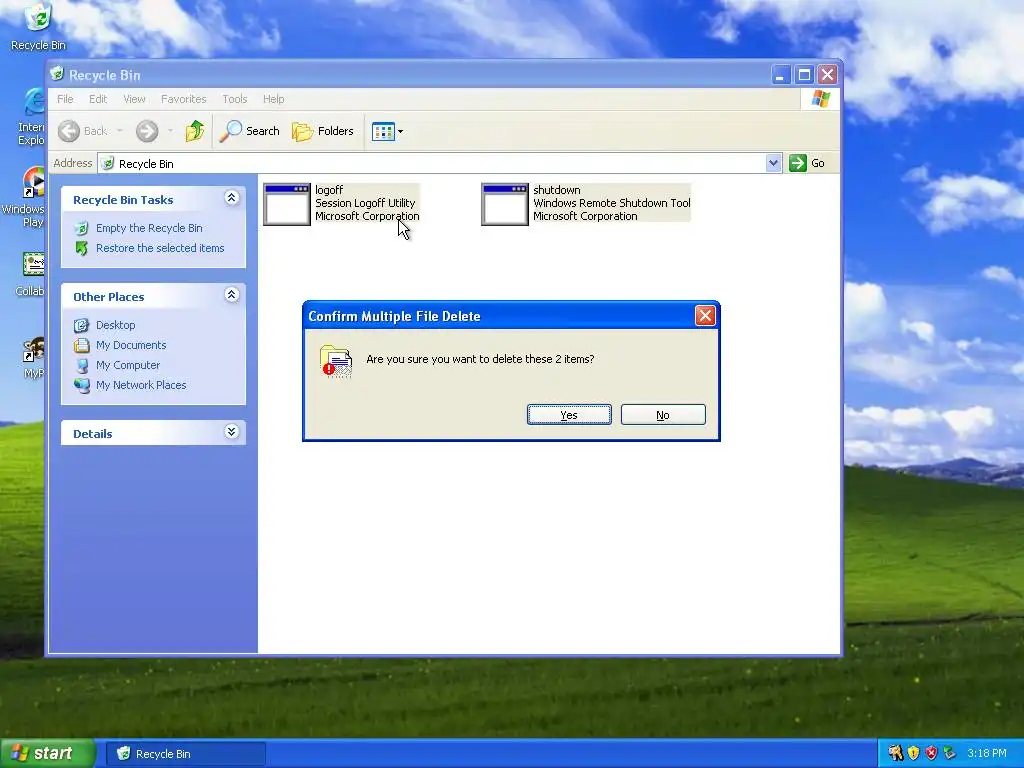Screen dimensions: 1024x768
Task: Click the delete warning icon in dialog
Action: click(x=336, y=361)
